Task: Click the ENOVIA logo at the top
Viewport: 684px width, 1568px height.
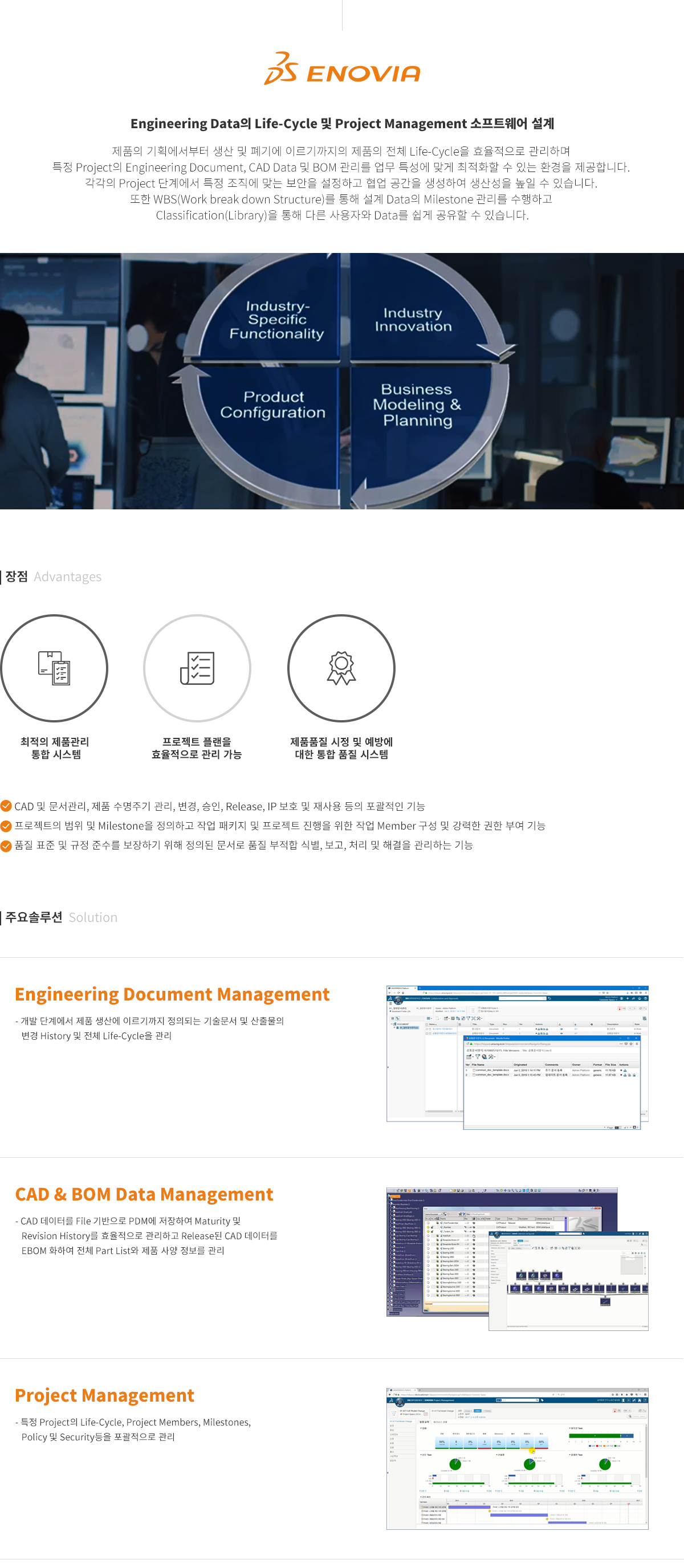Action: coord(341,68)
